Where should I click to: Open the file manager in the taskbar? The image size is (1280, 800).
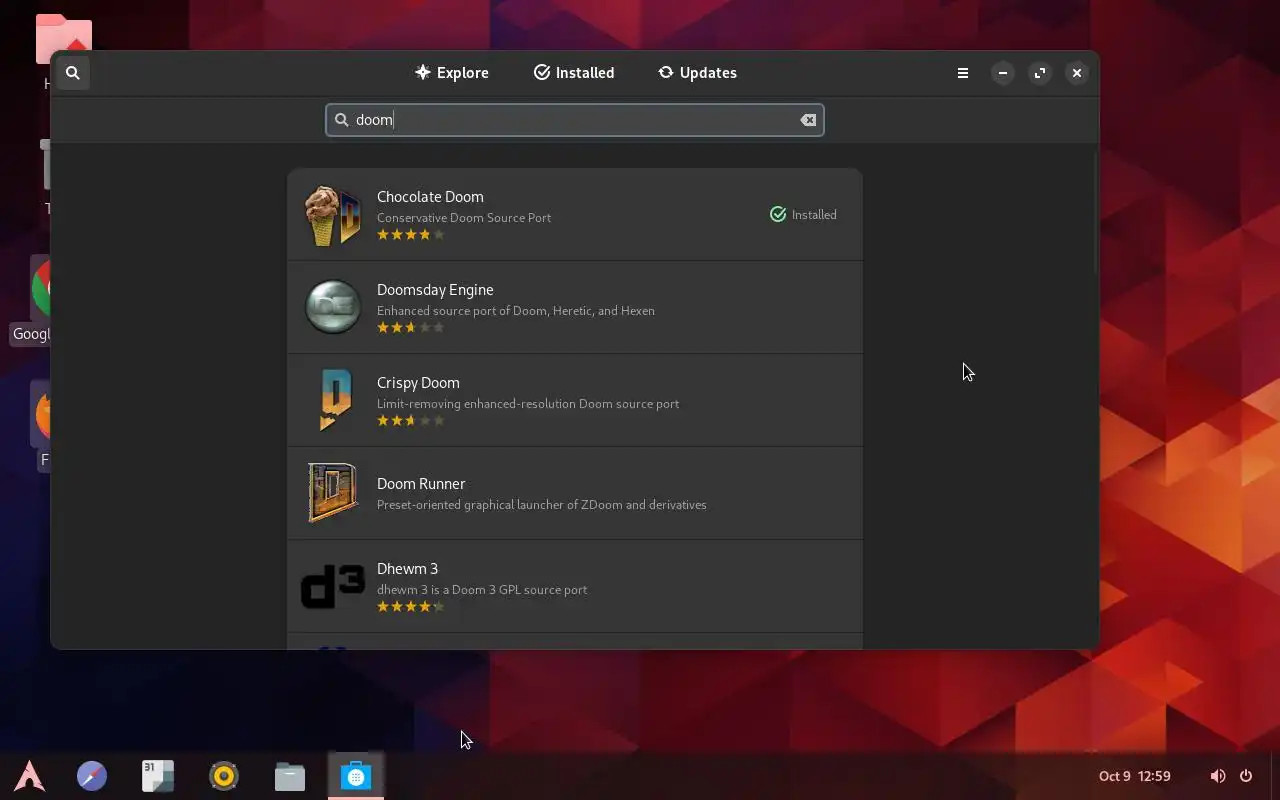point(290,776)
